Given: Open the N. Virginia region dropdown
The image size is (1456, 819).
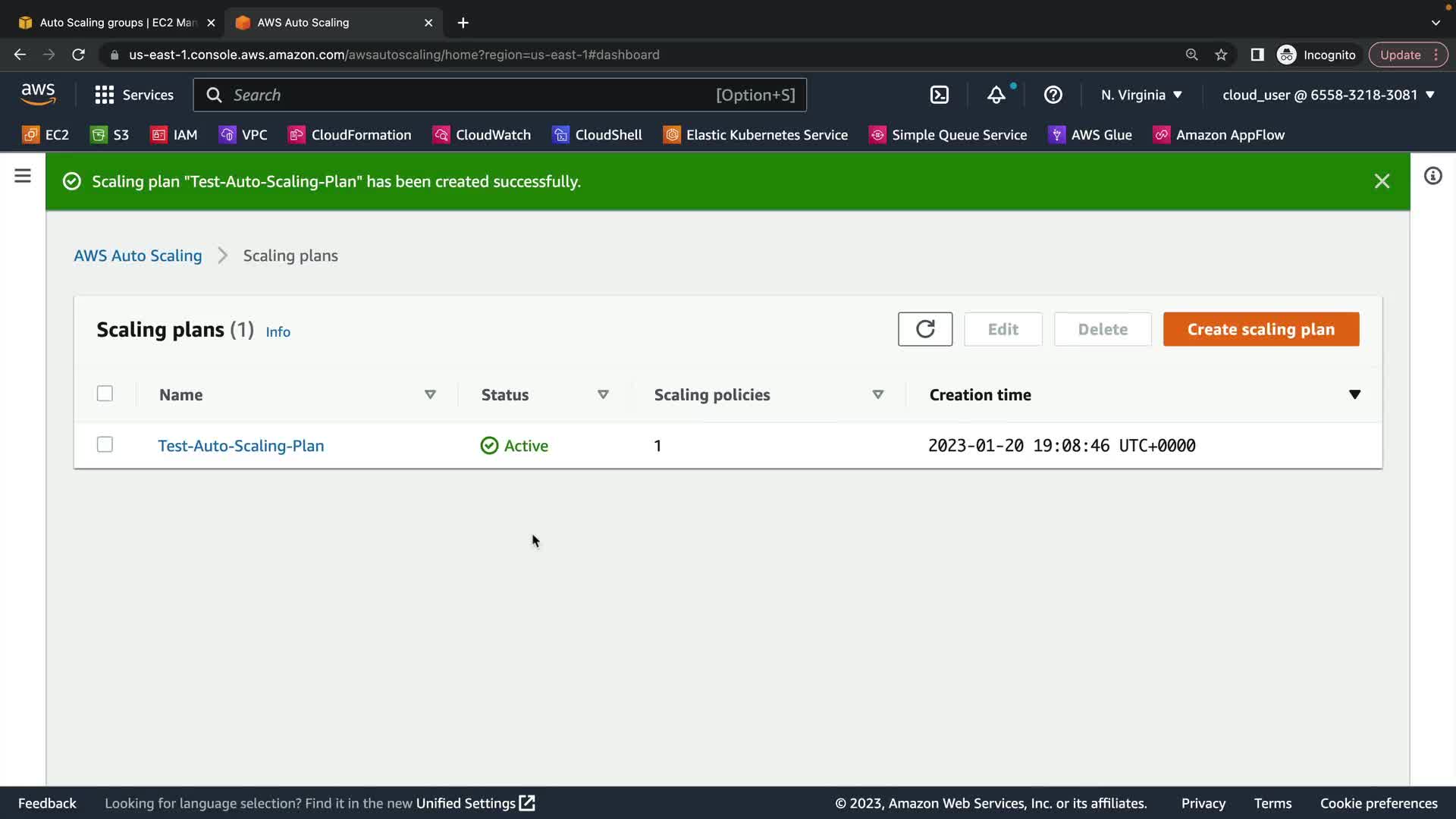Looking at the screenshot, I should point(1141,95).
